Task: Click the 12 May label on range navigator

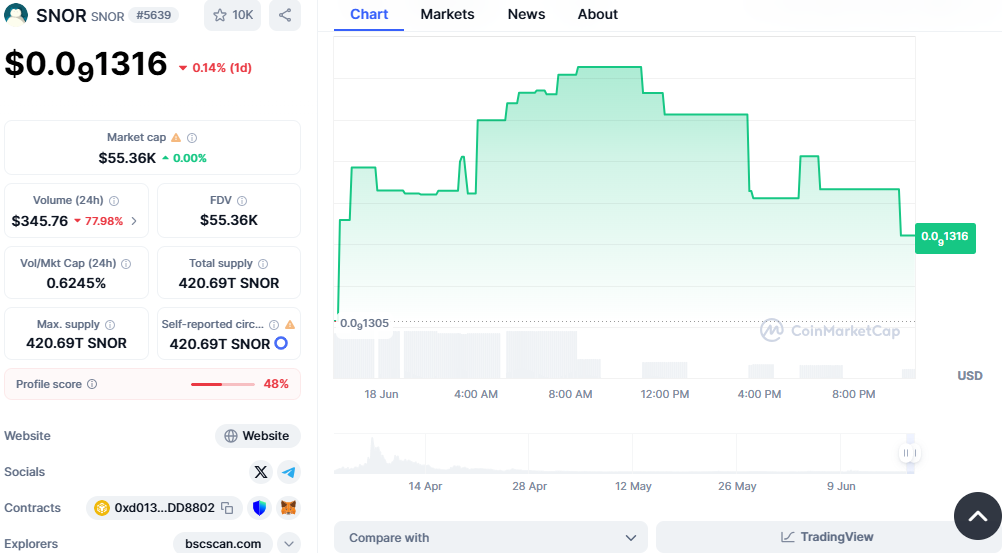Action: point(633,487)
